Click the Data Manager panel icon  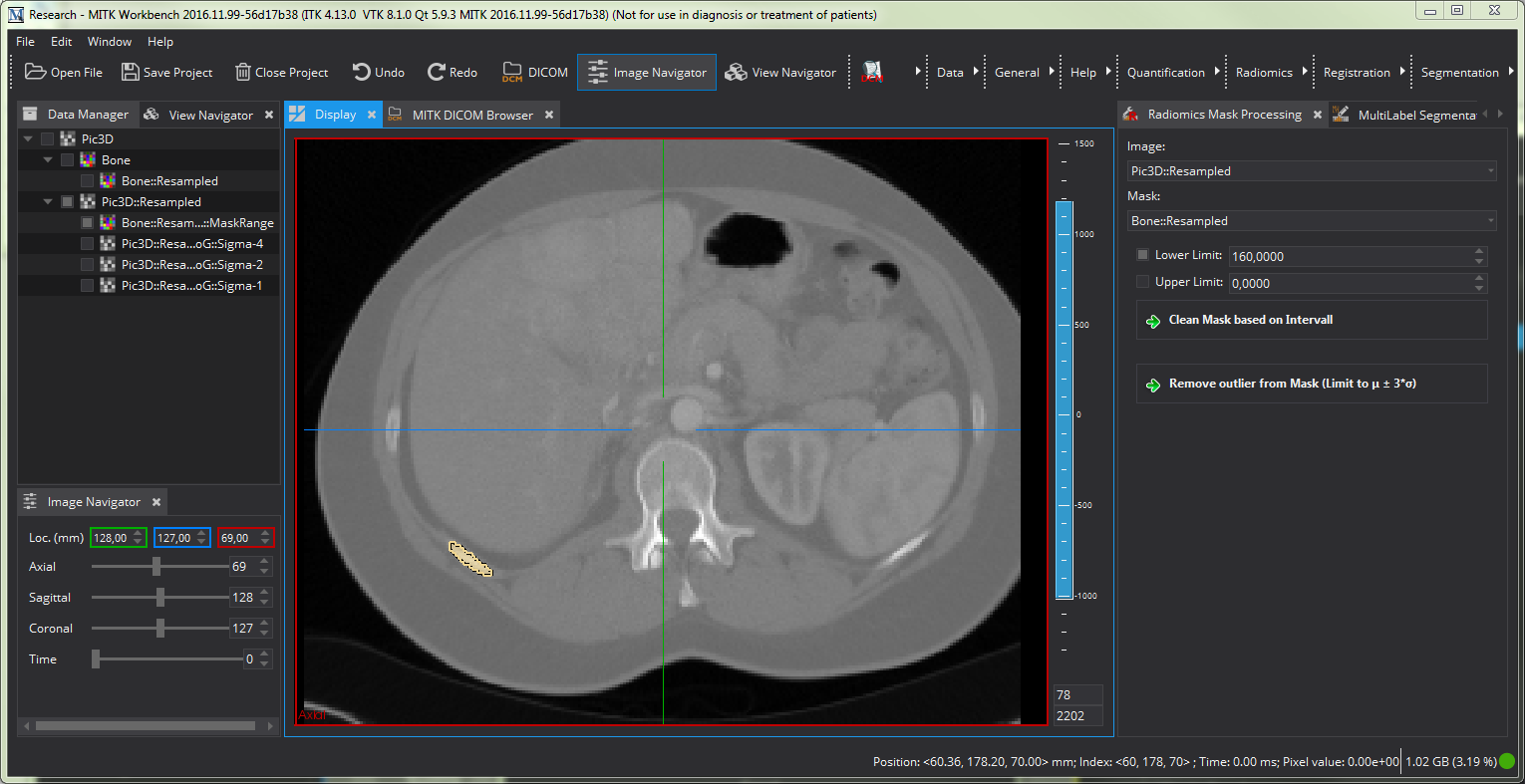coord(30,115)
